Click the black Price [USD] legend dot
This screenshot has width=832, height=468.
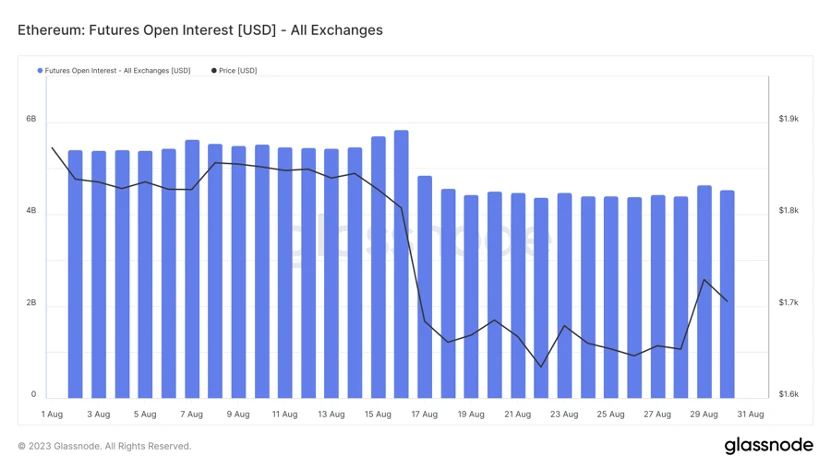click(x=214, y=71)
